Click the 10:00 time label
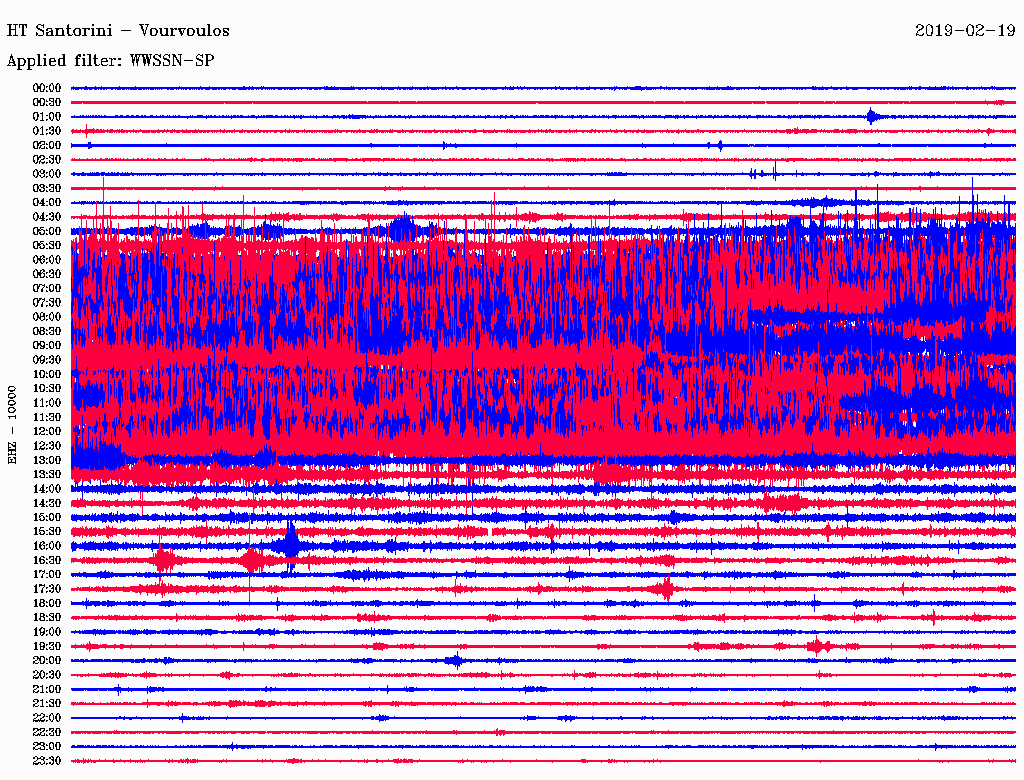1024x780 pixels. (x=47, y=375)
